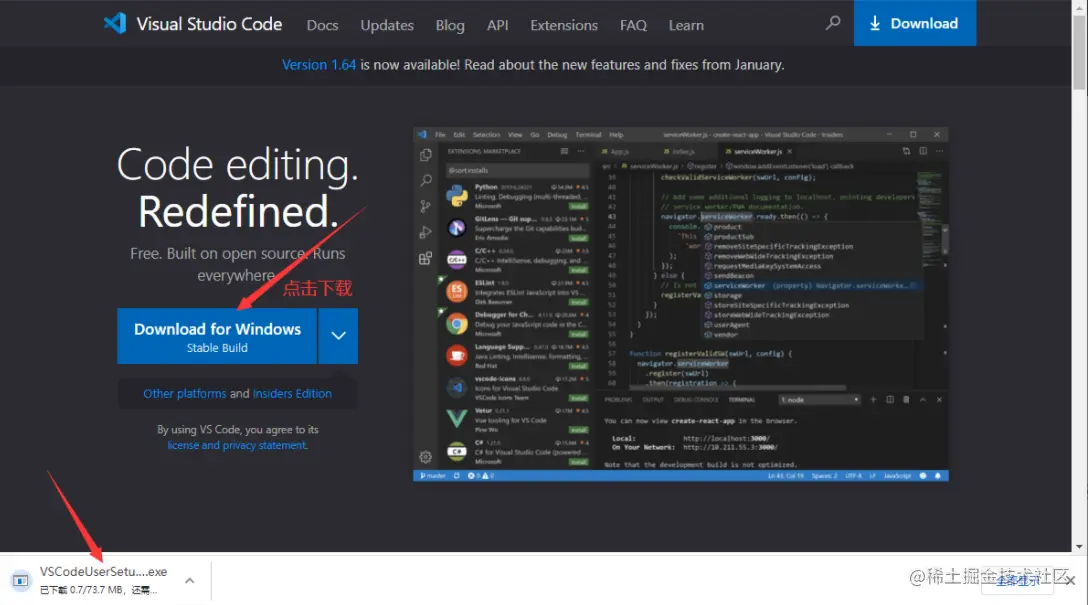Switch to the PROBLEMS panel tab
Image resolution: width=1088 pixels, height=605 pixels.
618,400
